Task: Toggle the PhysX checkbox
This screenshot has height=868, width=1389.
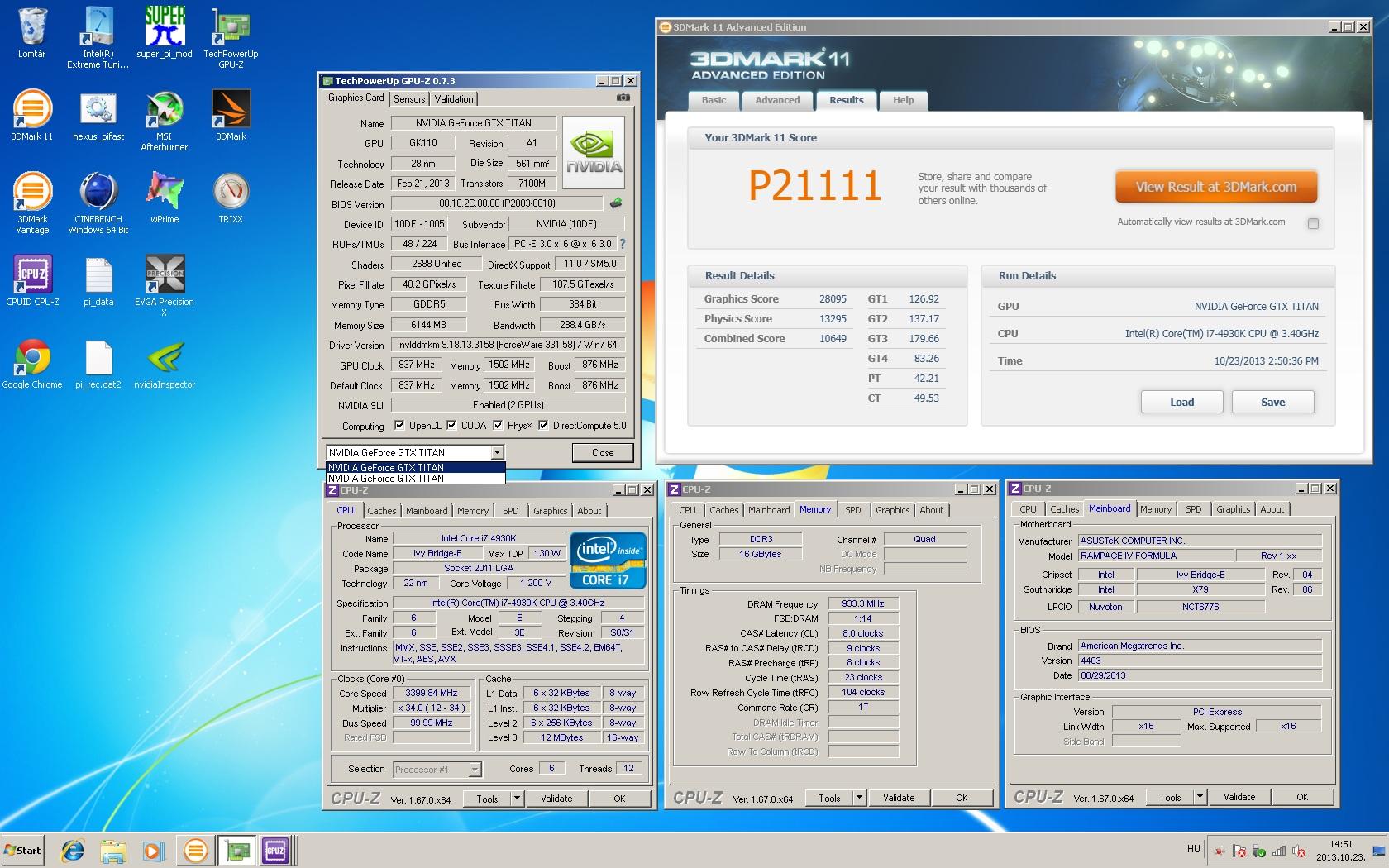Action: 498,426
